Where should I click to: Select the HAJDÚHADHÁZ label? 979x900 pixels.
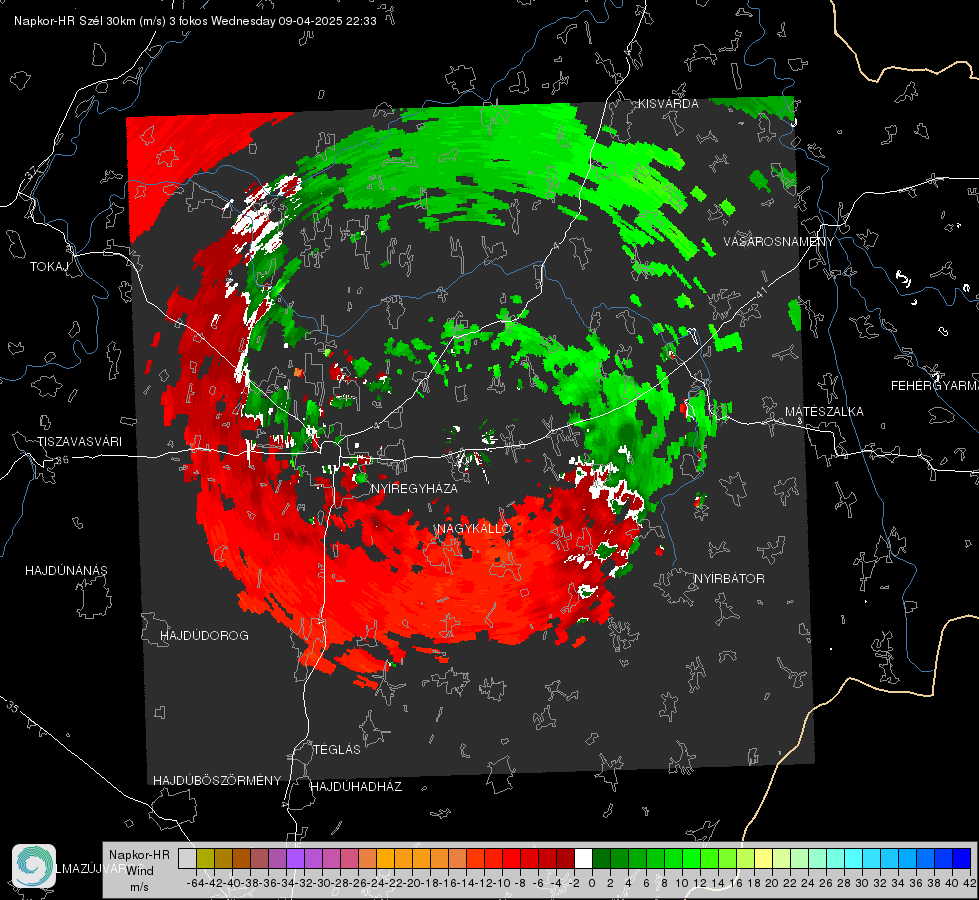(x=356, y=787)
